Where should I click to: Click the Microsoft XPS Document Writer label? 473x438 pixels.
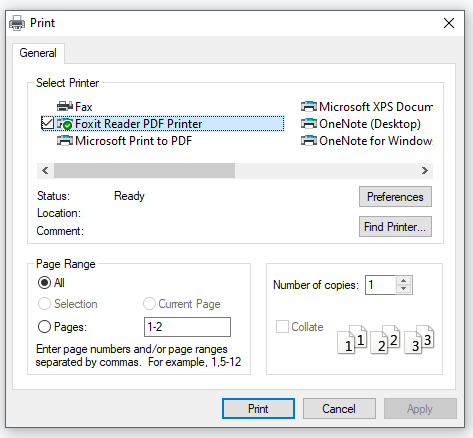(x=376, y=107)
